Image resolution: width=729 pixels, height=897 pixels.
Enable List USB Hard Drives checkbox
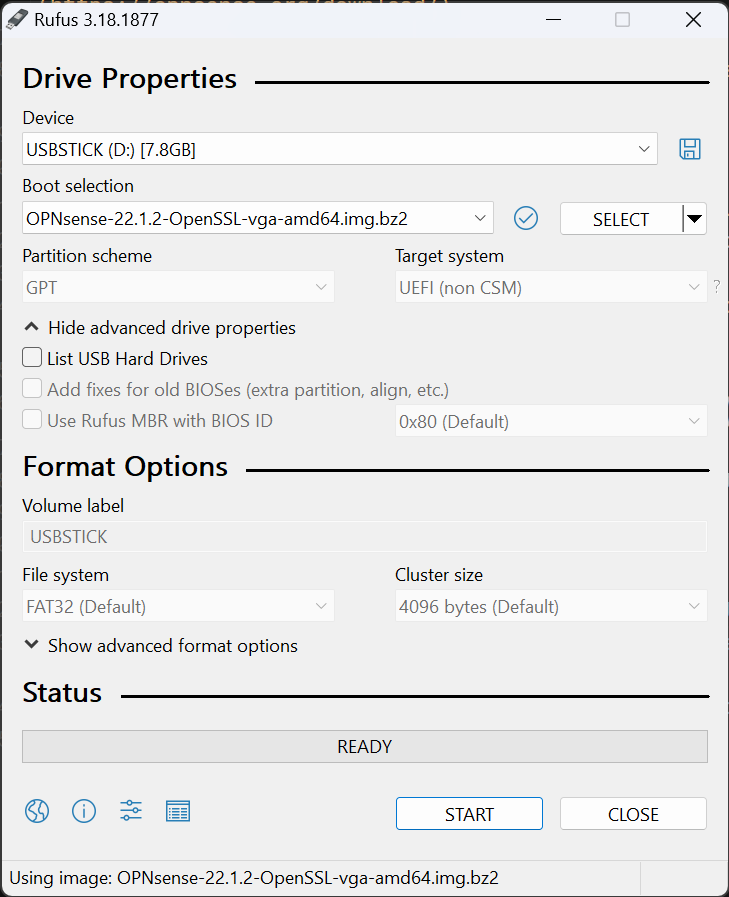(32, 358)
